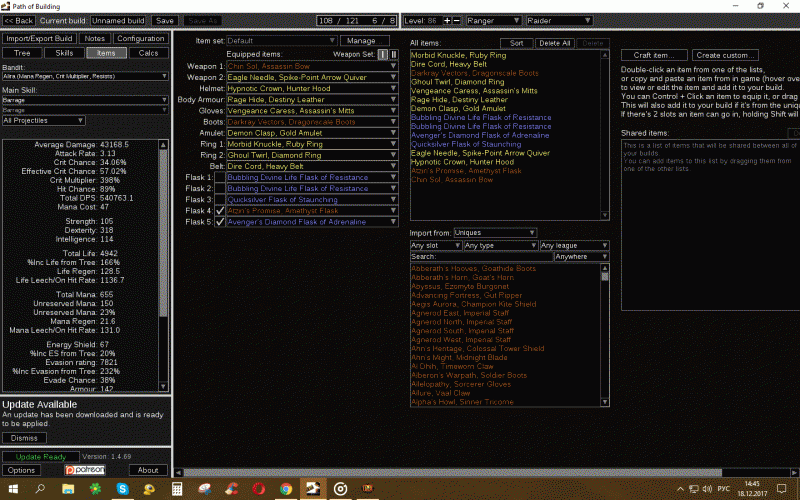
Task: Open the Windows notification center
Action: click(x=782, y=489)
